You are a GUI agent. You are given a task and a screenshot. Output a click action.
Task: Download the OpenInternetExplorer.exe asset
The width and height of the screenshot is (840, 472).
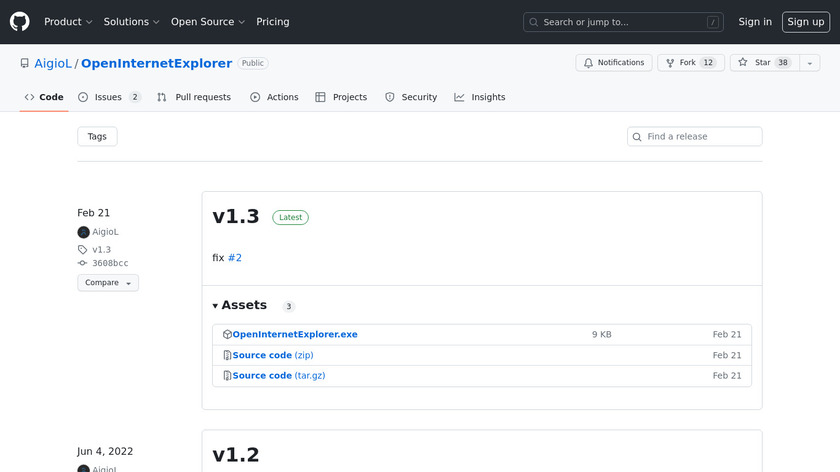[x=294, y=334]
